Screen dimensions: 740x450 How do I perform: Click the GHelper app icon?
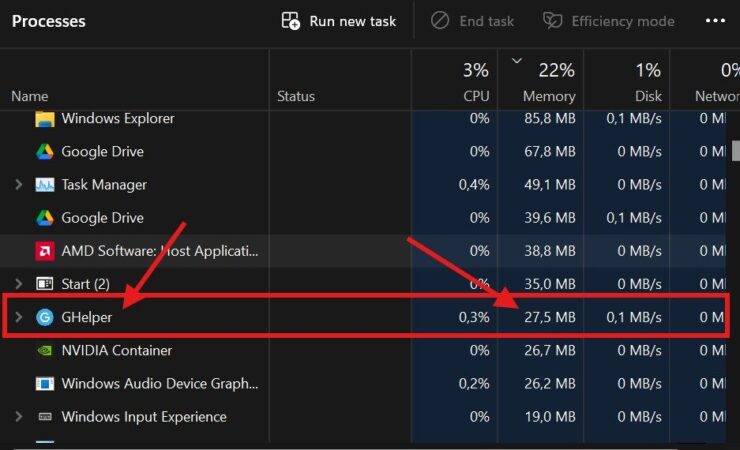click(45, 317)
